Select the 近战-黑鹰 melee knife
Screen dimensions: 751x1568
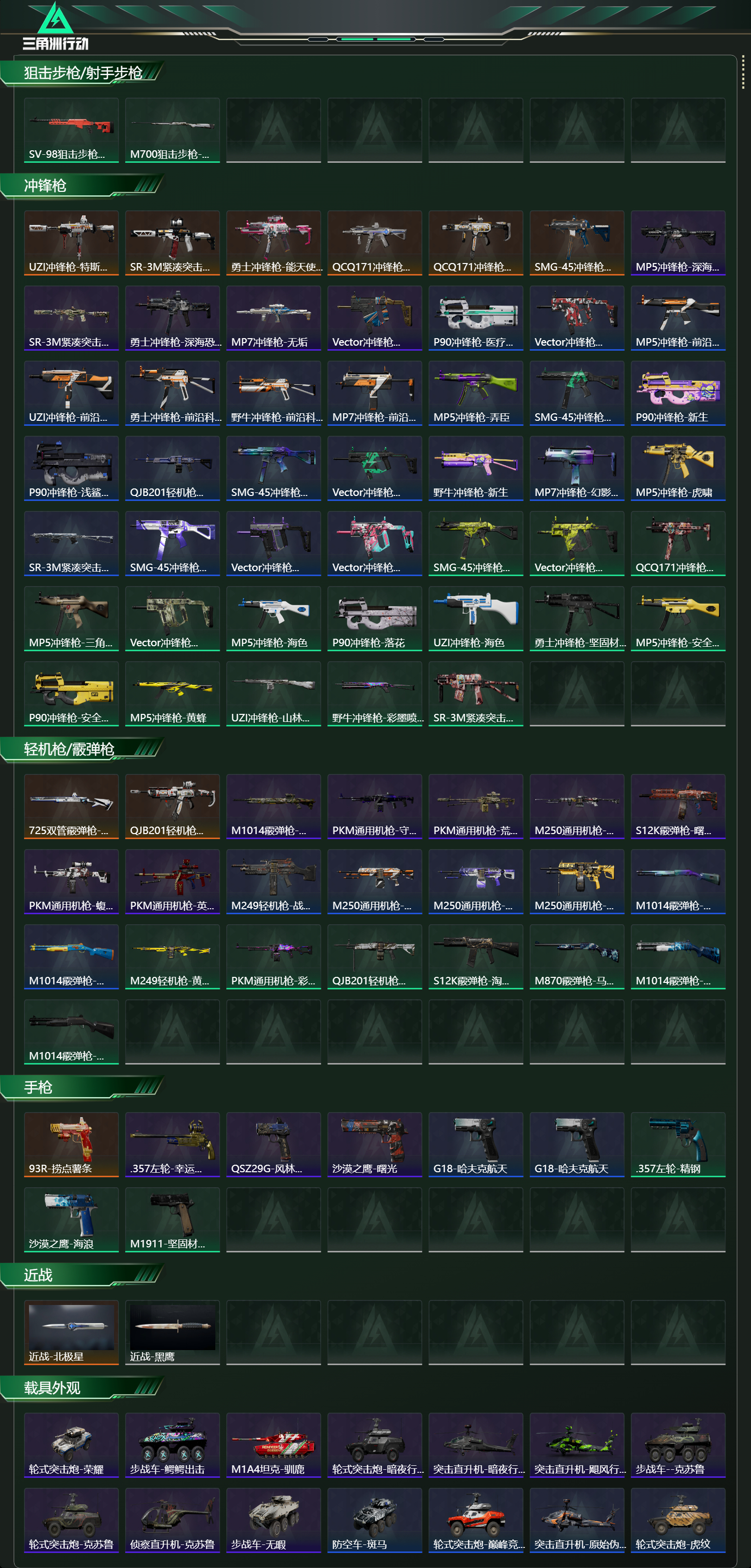click(x=172, y=1333)
